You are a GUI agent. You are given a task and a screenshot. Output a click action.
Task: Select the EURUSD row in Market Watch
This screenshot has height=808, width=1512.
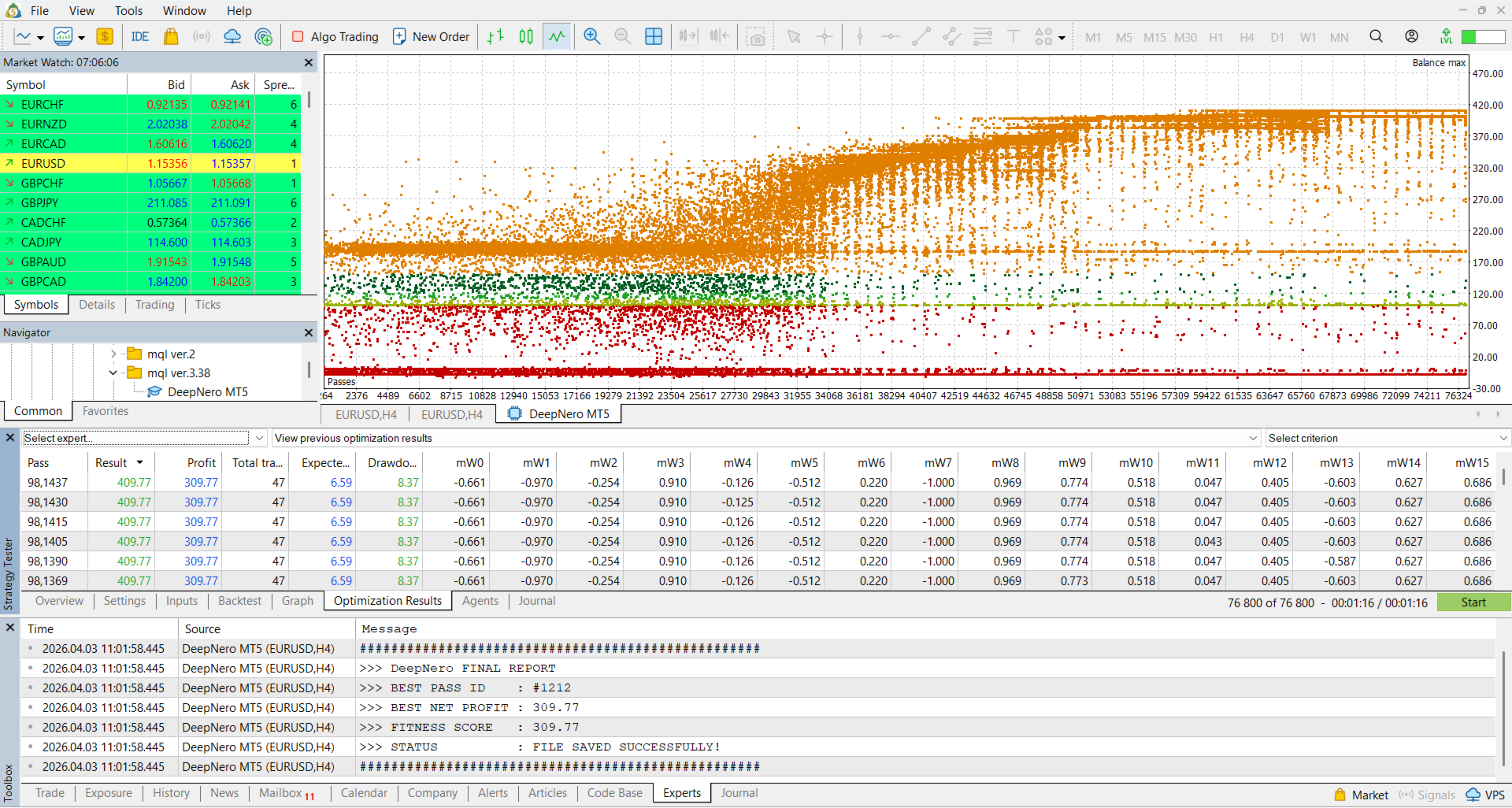tap(43, 164)
